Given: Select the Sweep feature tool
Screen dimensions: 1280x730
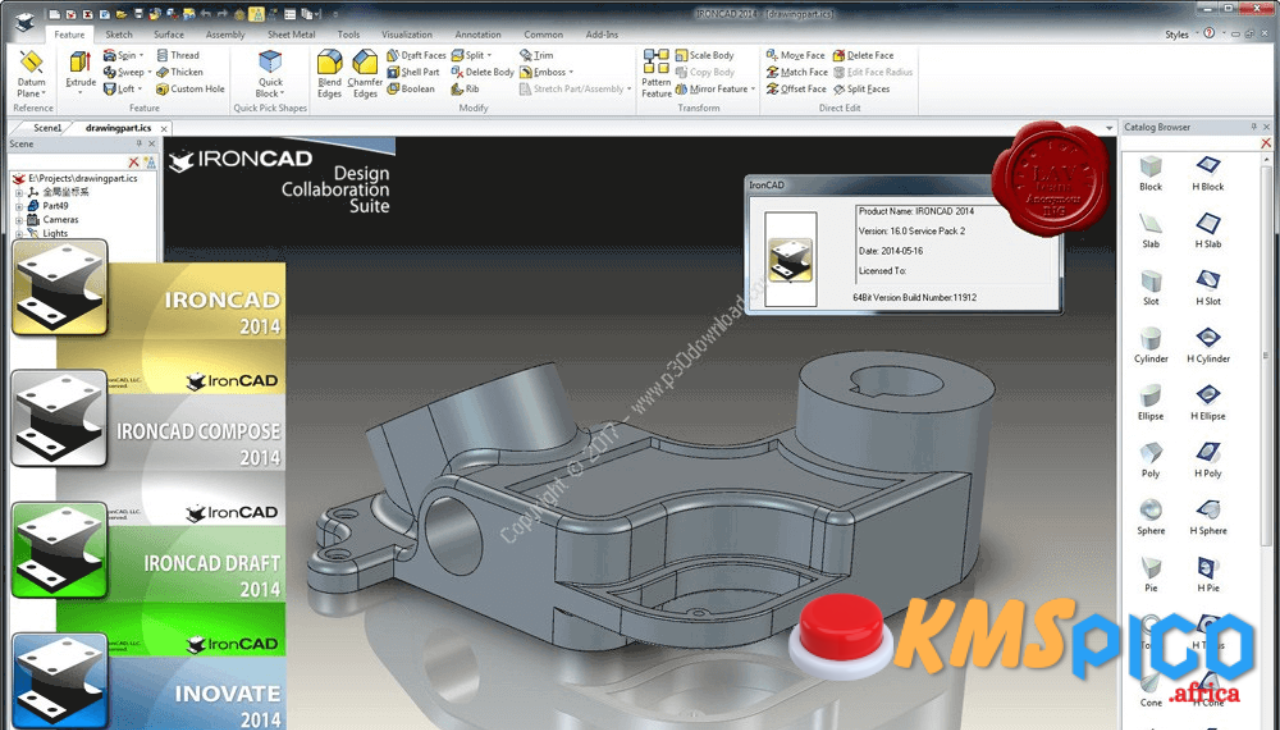Looking at the screenshot, I should (x=127, y=72).
